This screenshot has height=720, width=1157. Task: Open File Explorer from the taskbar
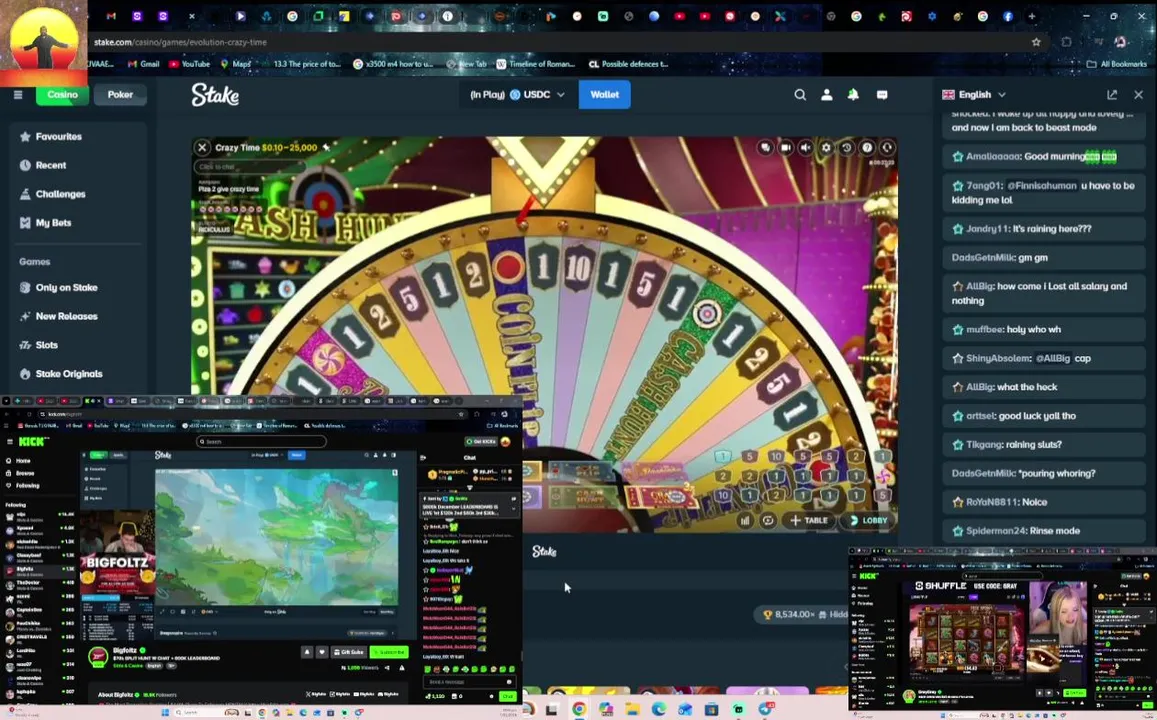pyautogui.click(x=632, y=710)
